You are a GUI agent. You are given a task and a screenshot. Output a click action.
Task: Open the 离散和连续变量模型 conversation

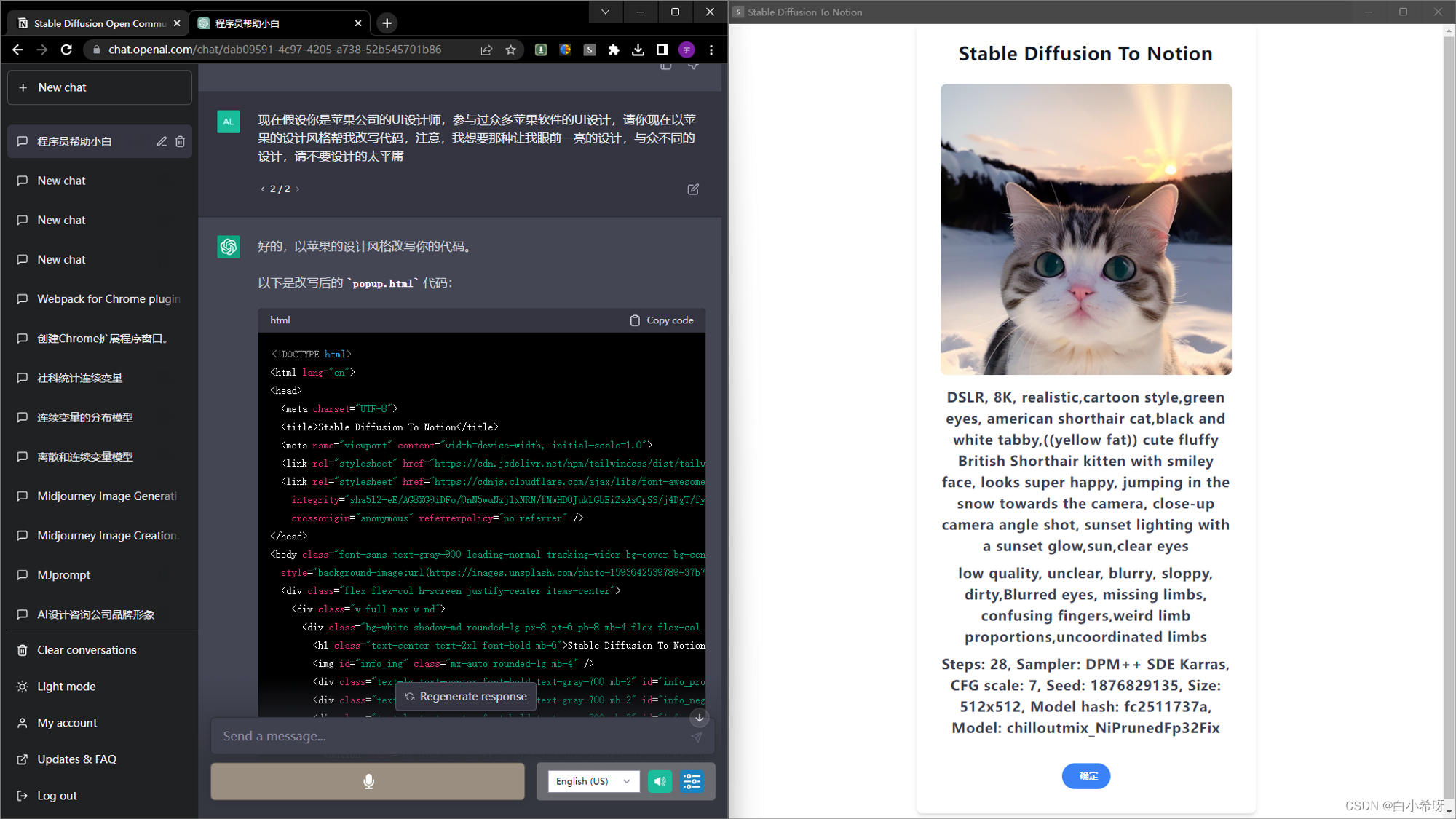(100, 456)
